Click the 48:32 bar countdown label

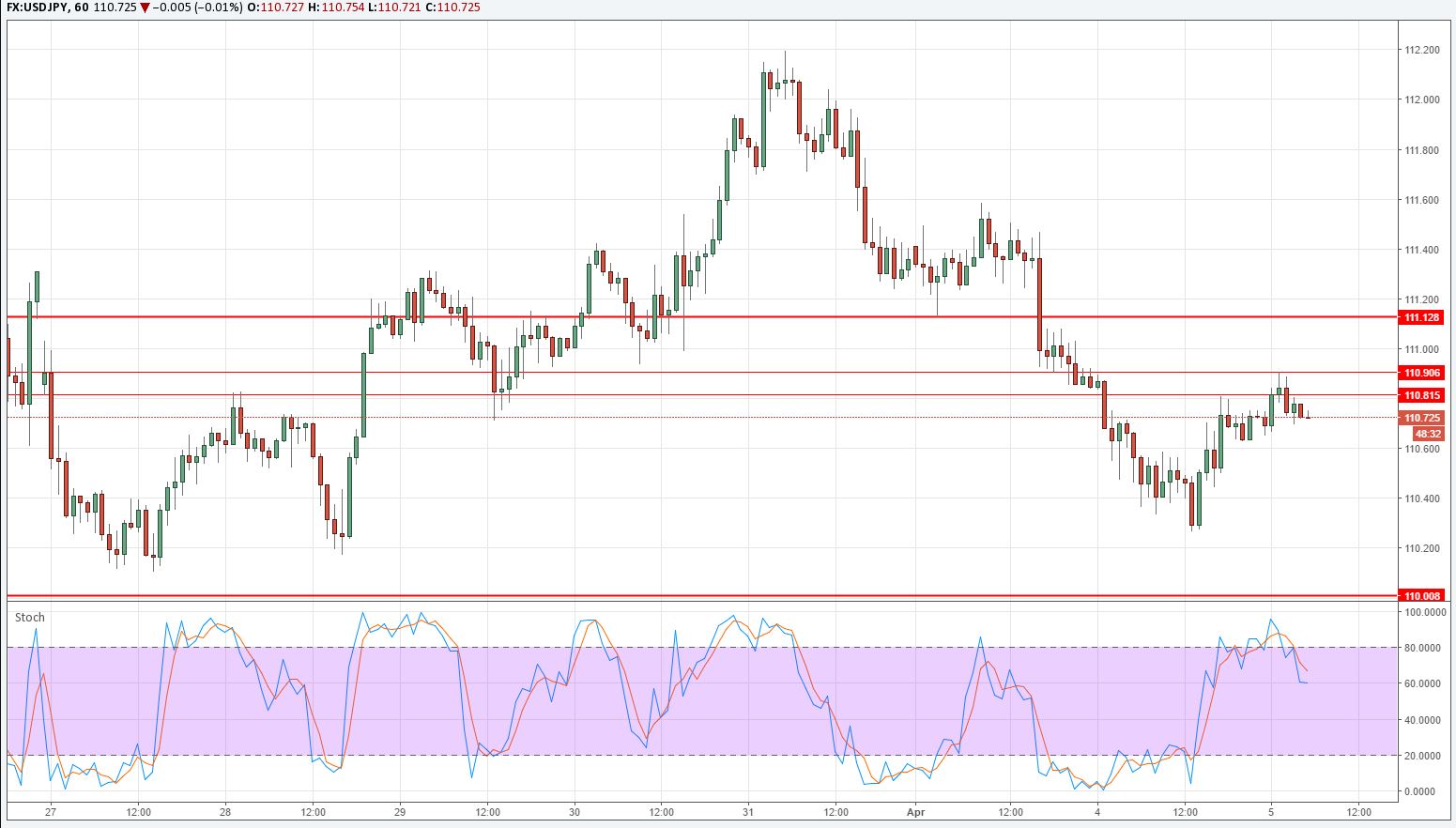pos(1427,434)
